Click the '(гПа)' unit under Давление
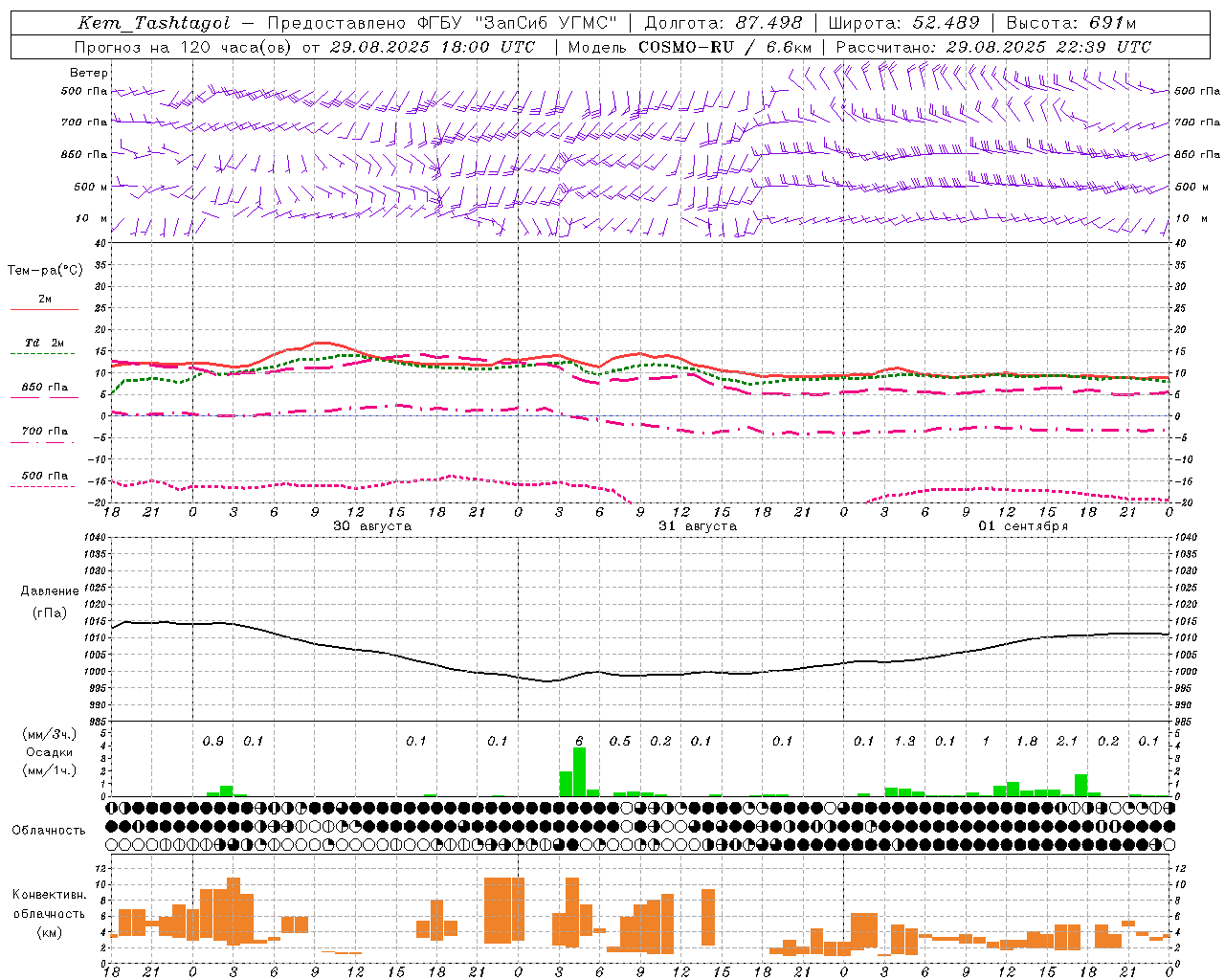1225x980 pixels. point(50,613)
